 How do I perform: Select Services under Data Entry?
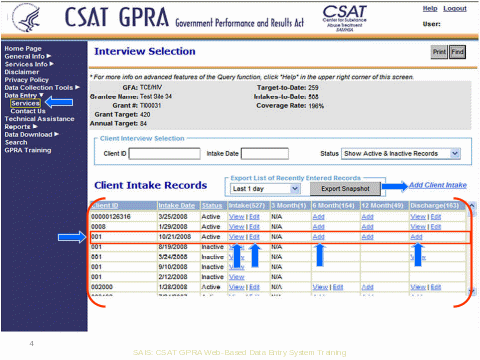pyautogui.click(x=25, y=103)
